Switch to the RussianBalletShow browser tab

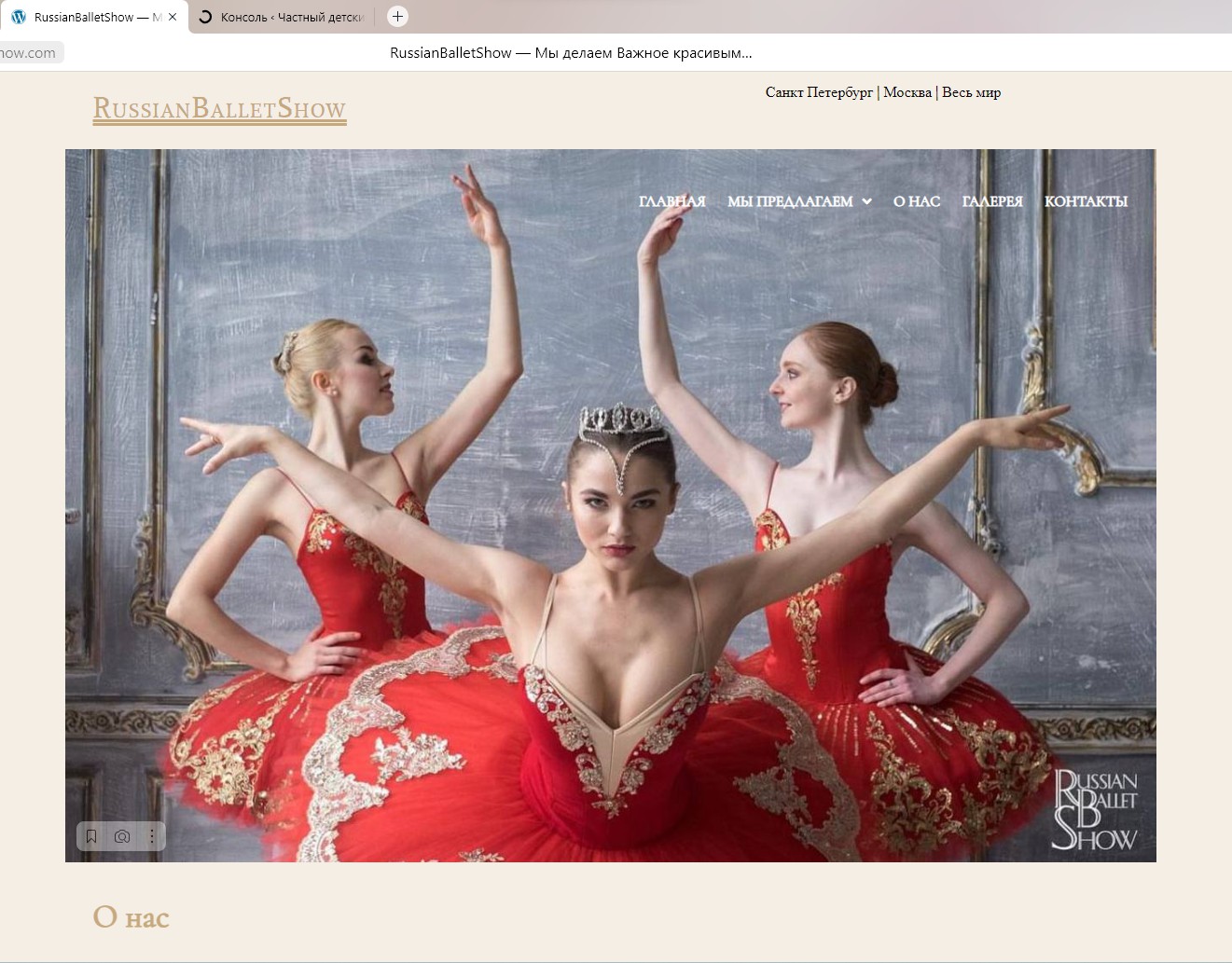click(x=93, y=17)
